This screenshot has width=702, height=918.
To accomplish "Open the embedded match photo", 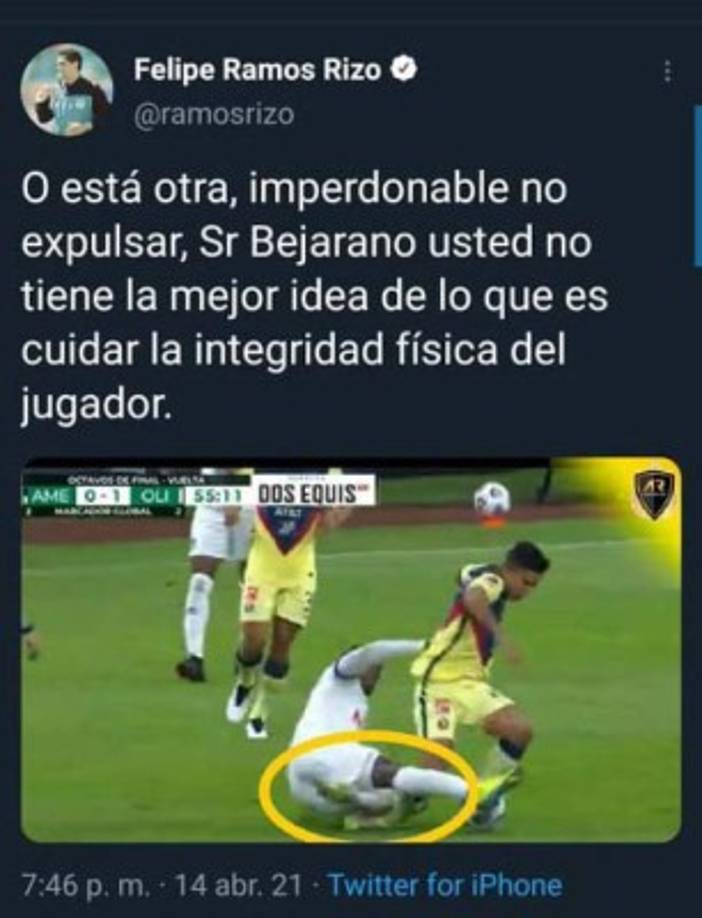I will (351, 650).
